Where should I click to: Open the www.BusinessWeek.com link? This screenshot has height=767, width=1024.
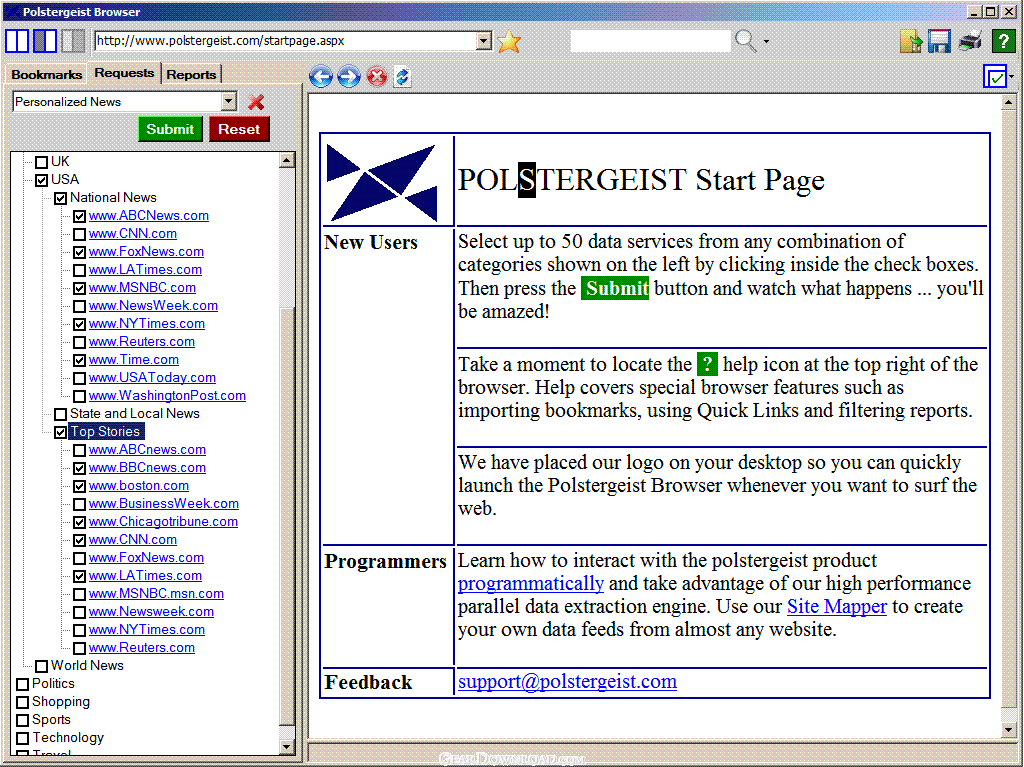tap(164, 504)
